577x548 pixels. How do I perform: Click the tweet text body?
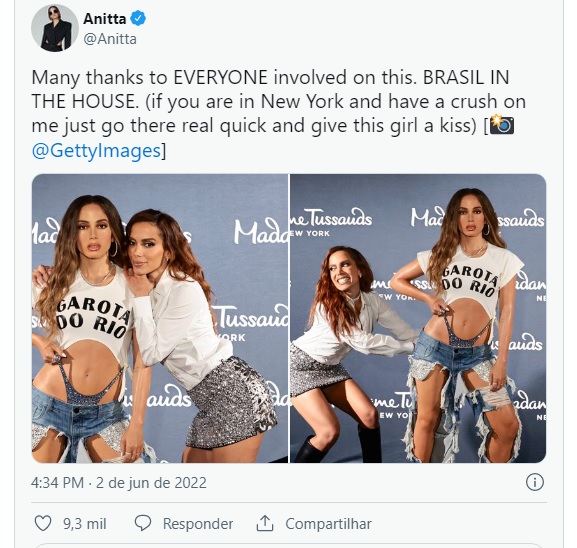(279, 113)
